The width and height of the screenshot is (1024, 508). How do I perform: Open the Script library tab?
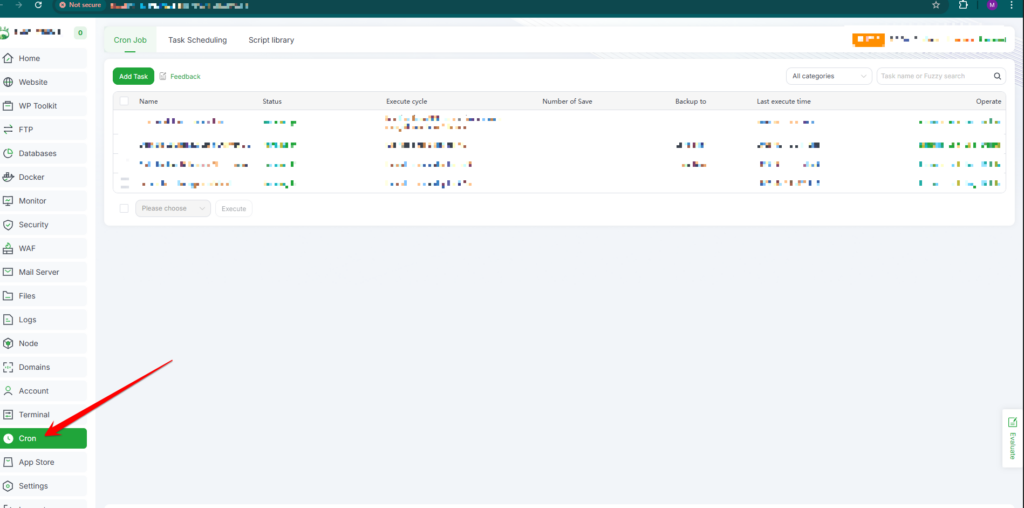[271, 40]
